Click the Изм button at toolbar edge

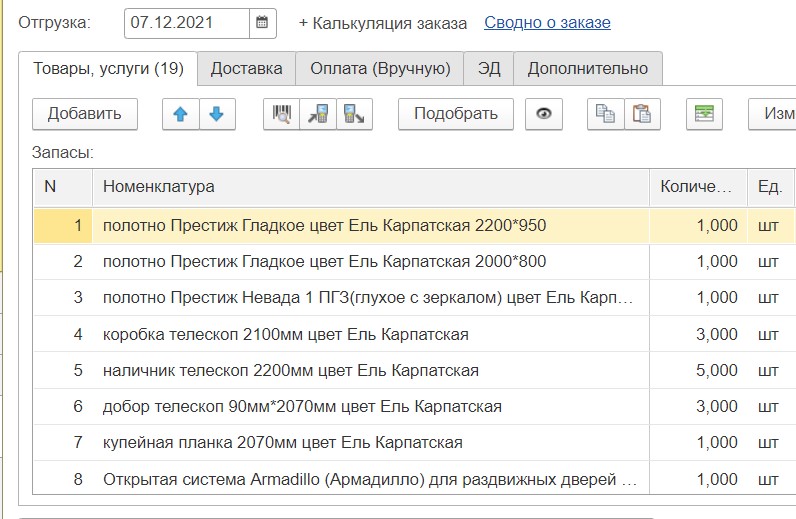tap(773, 114)
